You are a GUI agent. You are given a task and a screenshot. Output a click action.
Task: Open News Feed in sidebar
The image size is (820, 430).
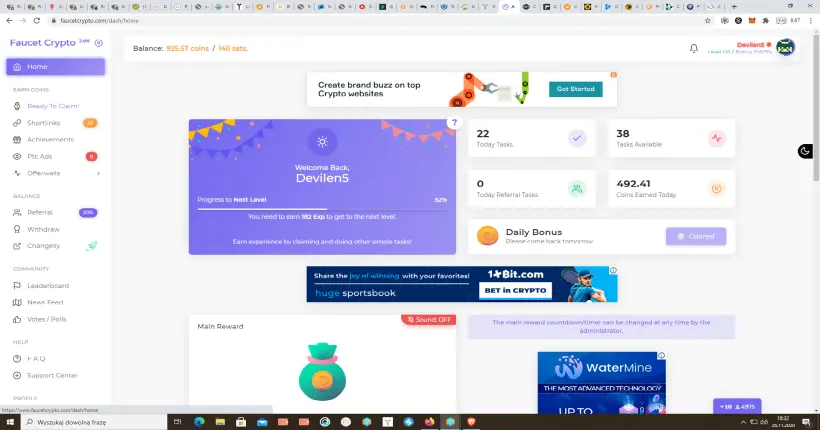click(x=44, y=302)
